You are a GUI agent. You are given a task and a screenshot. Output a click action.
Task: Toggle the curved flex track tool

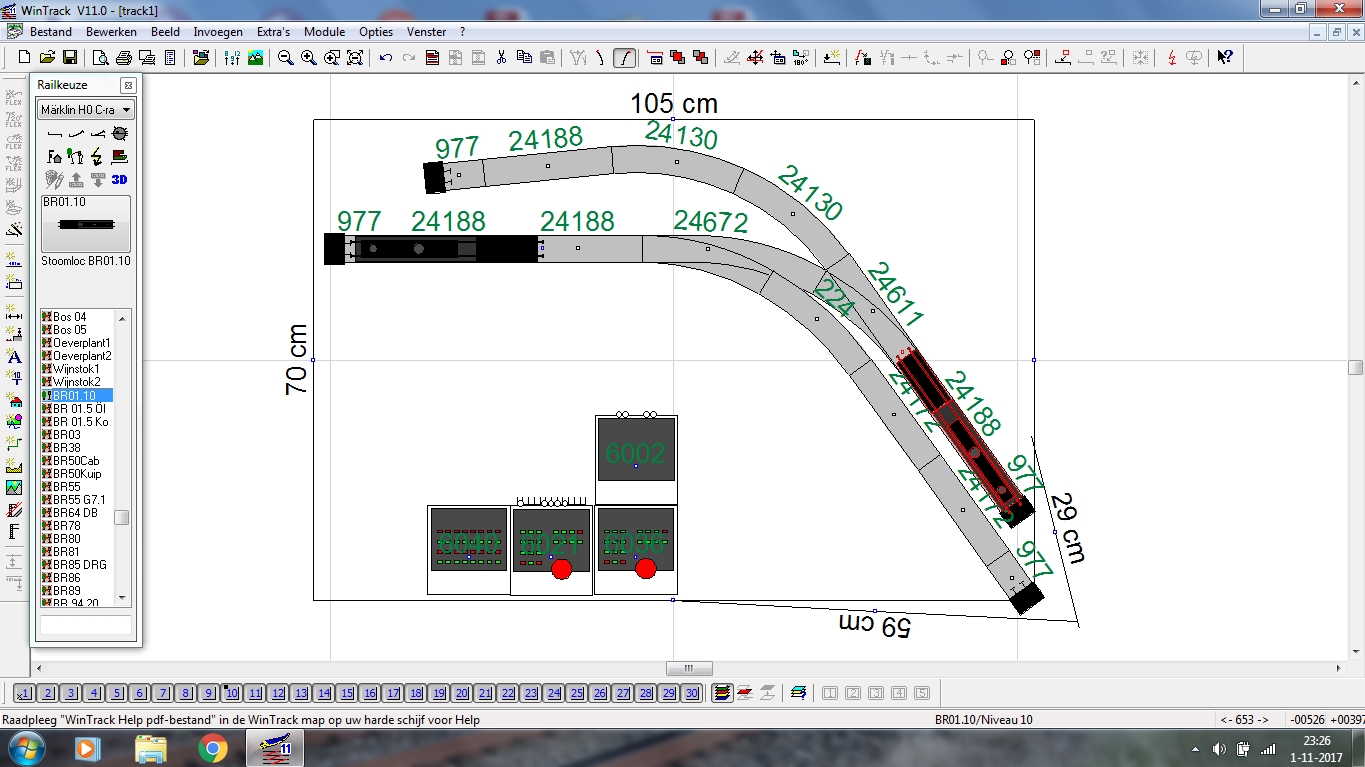624,58
